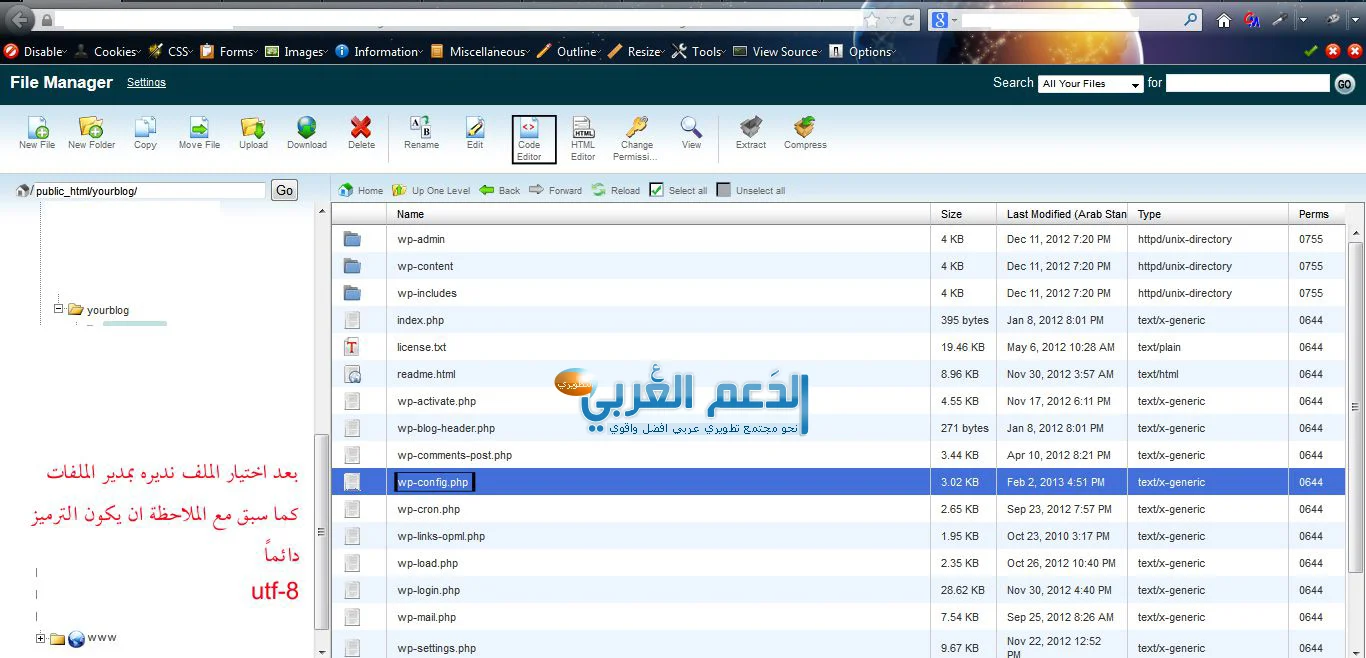The width and height of the screenshot is (1366, 658).
Task: Expand the www folder tree node
Action: (x=41, y=638)
